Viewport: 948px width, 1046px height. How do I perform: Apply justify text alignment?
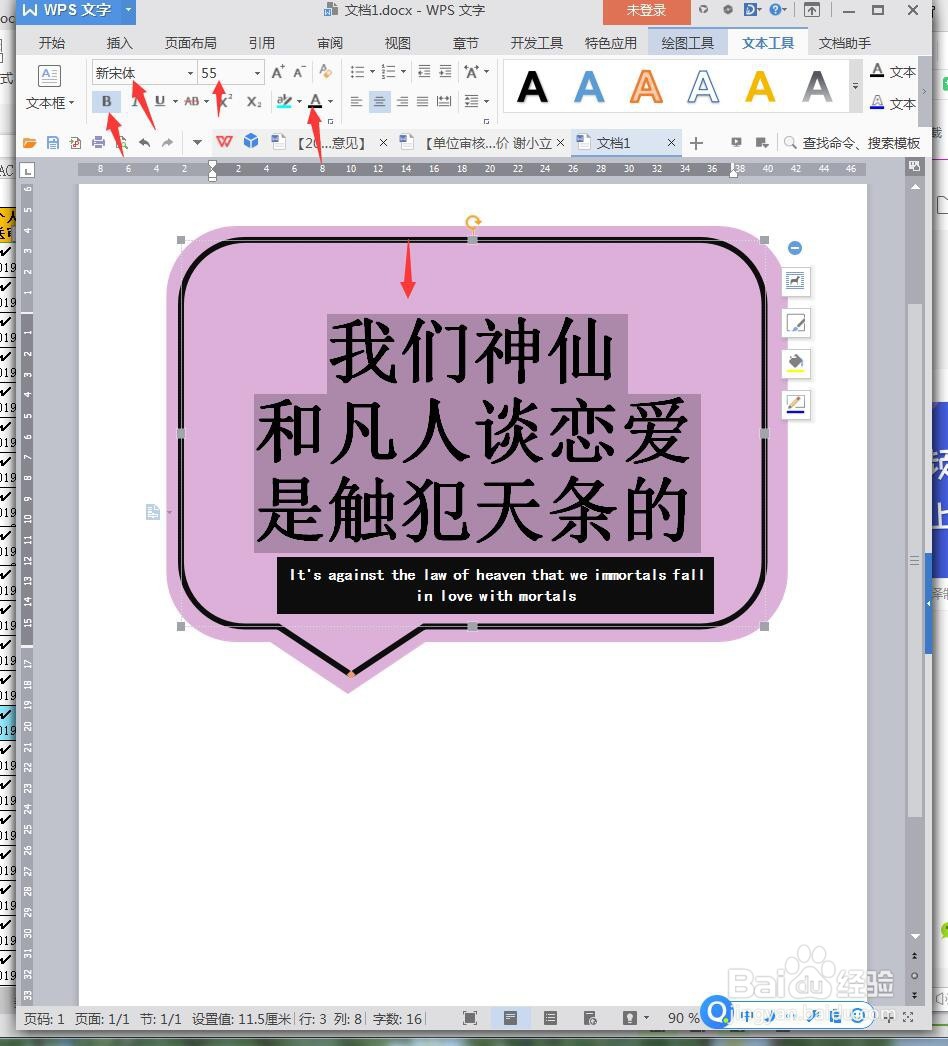click(422, 101)
